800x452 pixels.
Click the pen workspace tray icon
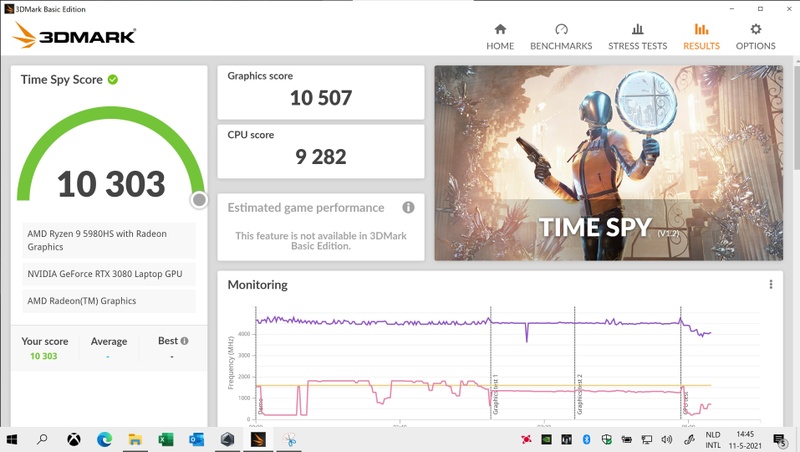point(689,439)
